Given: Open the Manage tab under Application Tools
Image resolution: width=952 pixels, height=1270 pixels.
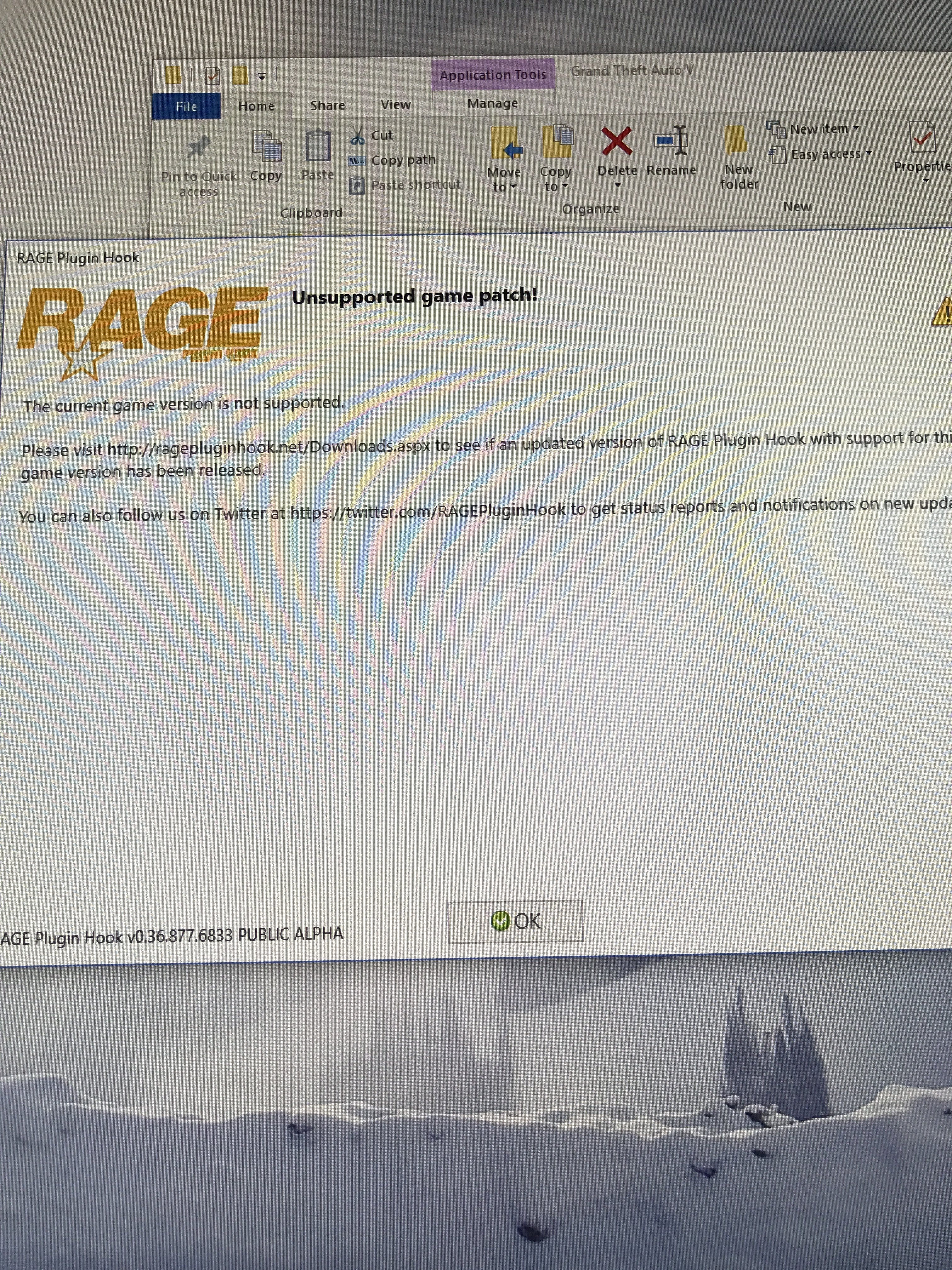Looking at the screenshot, I should [492, 103].
